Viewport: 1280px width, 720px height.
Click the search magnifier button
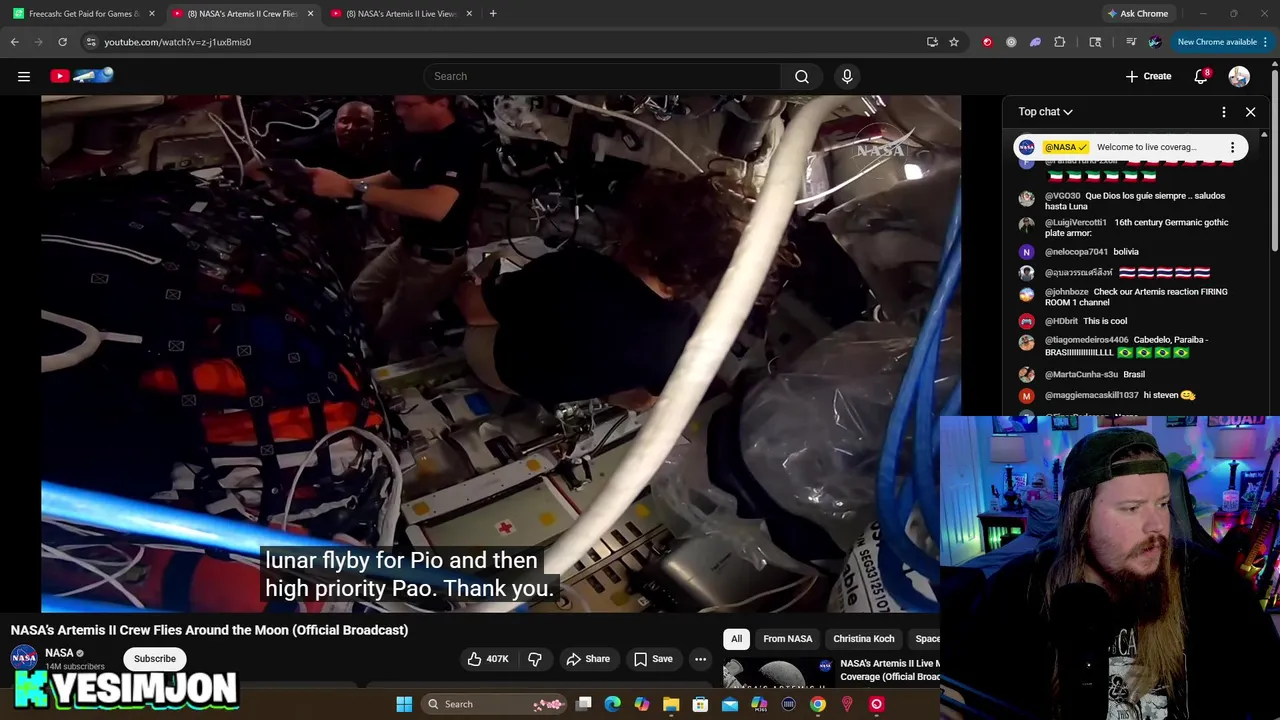802,76
